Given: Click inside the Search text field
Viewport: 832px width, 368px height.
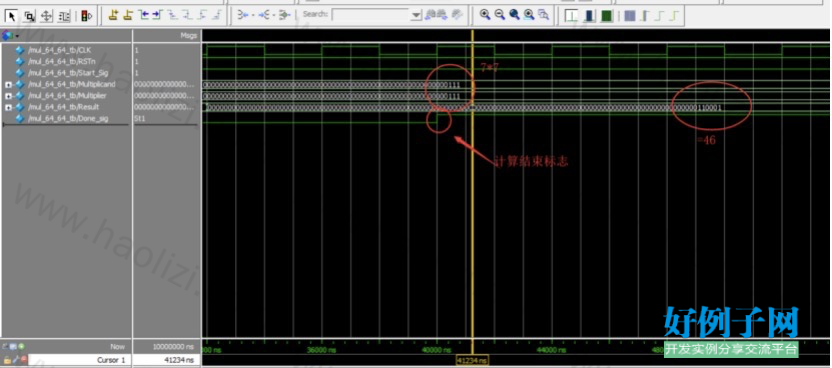Looking at the screenshot, I should point(371,15).
